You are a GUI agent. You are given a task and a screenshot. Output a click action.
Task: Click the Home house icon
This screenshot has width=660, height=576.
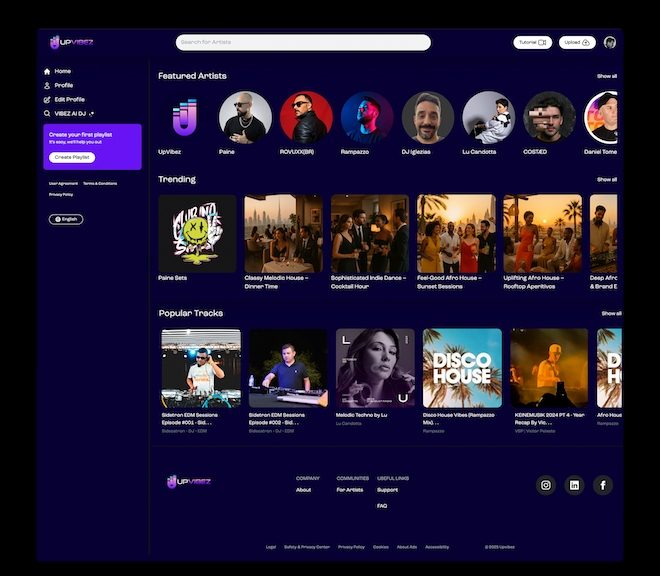click(47, 72)
